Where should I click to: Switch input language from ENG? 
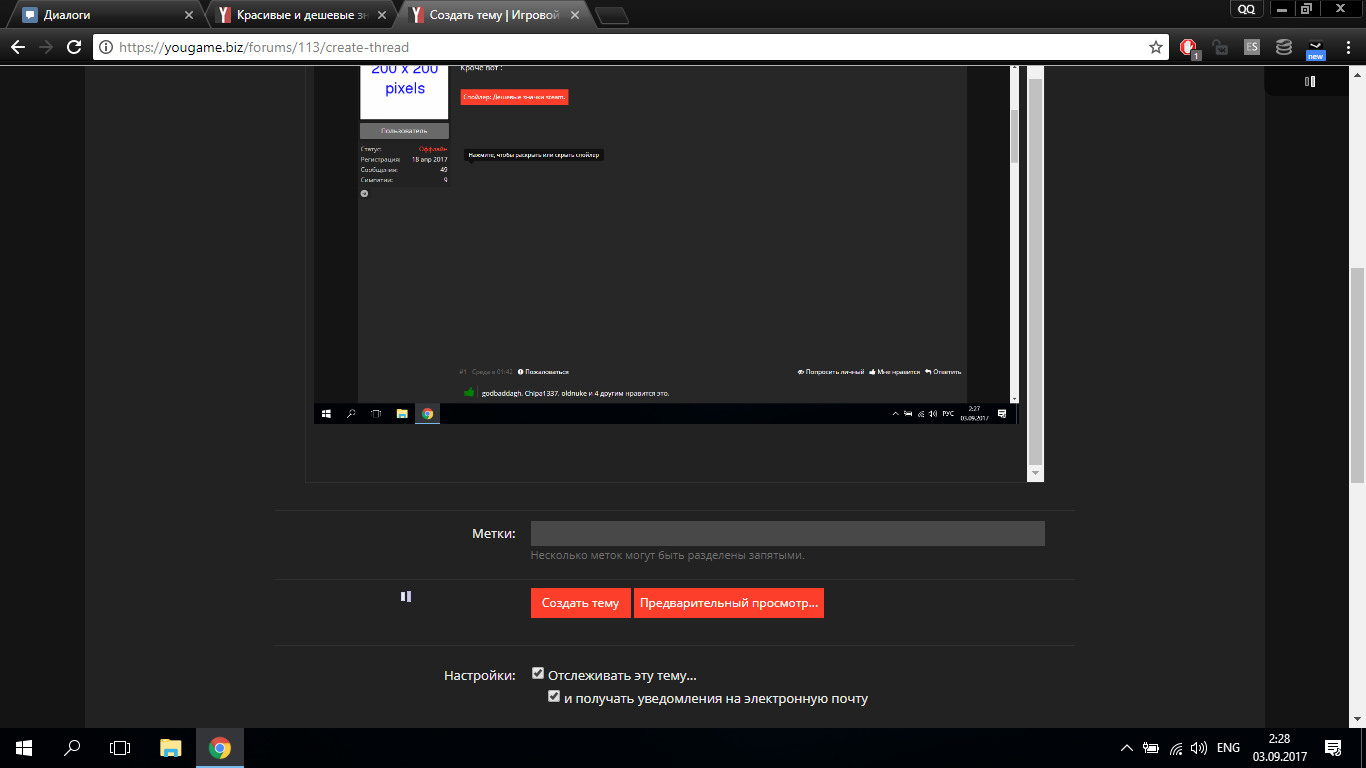click(x=1228, y=748)
